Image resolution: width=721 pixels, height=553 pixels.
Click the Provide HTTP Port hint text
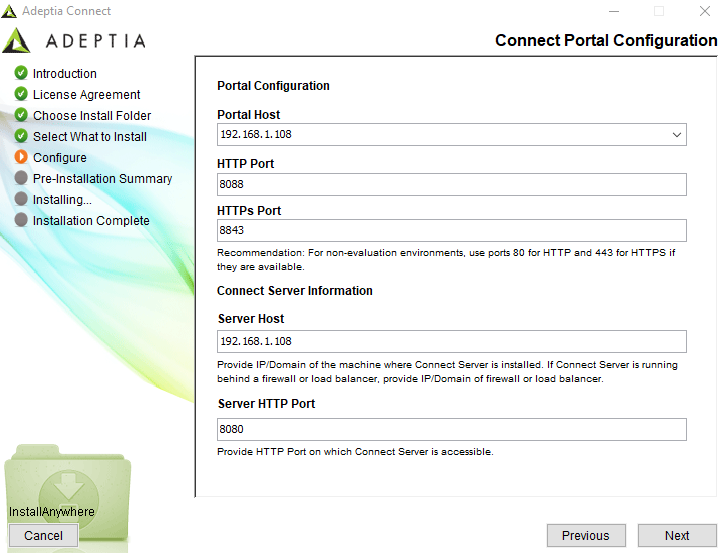click(355, 452)
